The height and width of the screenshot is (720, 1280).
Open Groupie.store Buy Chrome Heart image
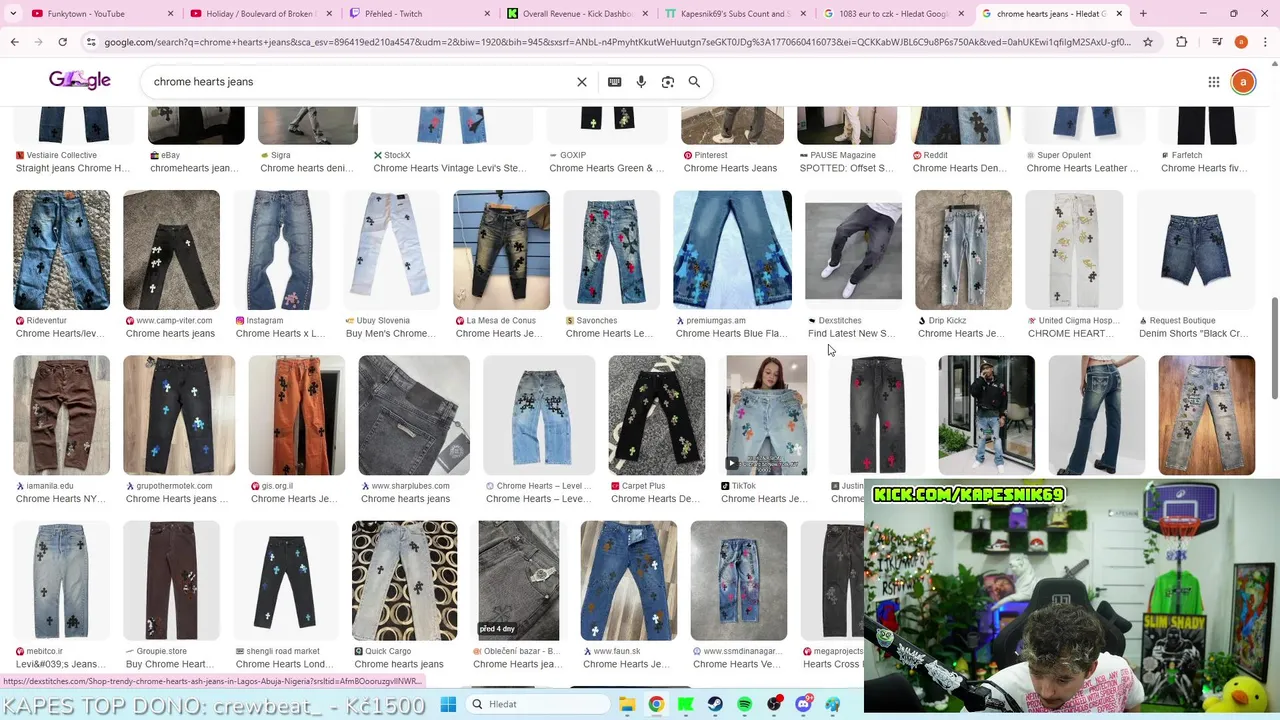(x=171, y=580)
